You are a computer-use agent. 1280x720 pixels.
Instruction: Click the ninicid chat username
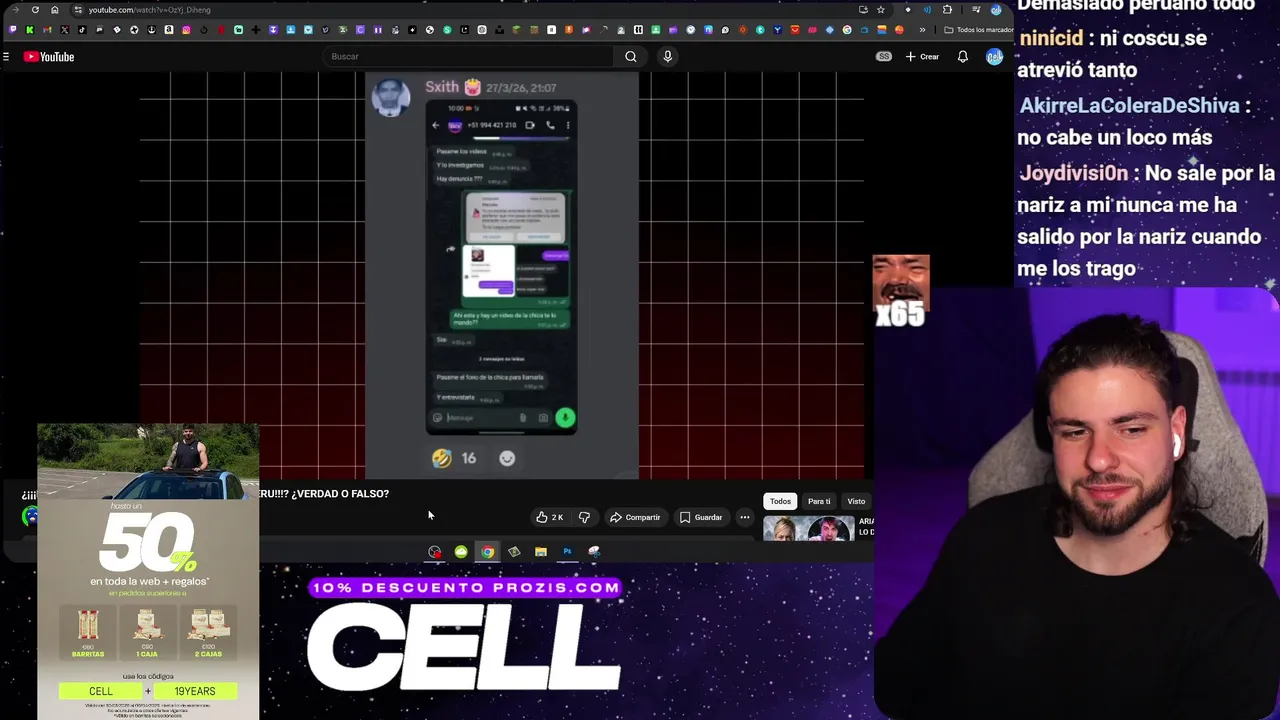coord(1051,38)
